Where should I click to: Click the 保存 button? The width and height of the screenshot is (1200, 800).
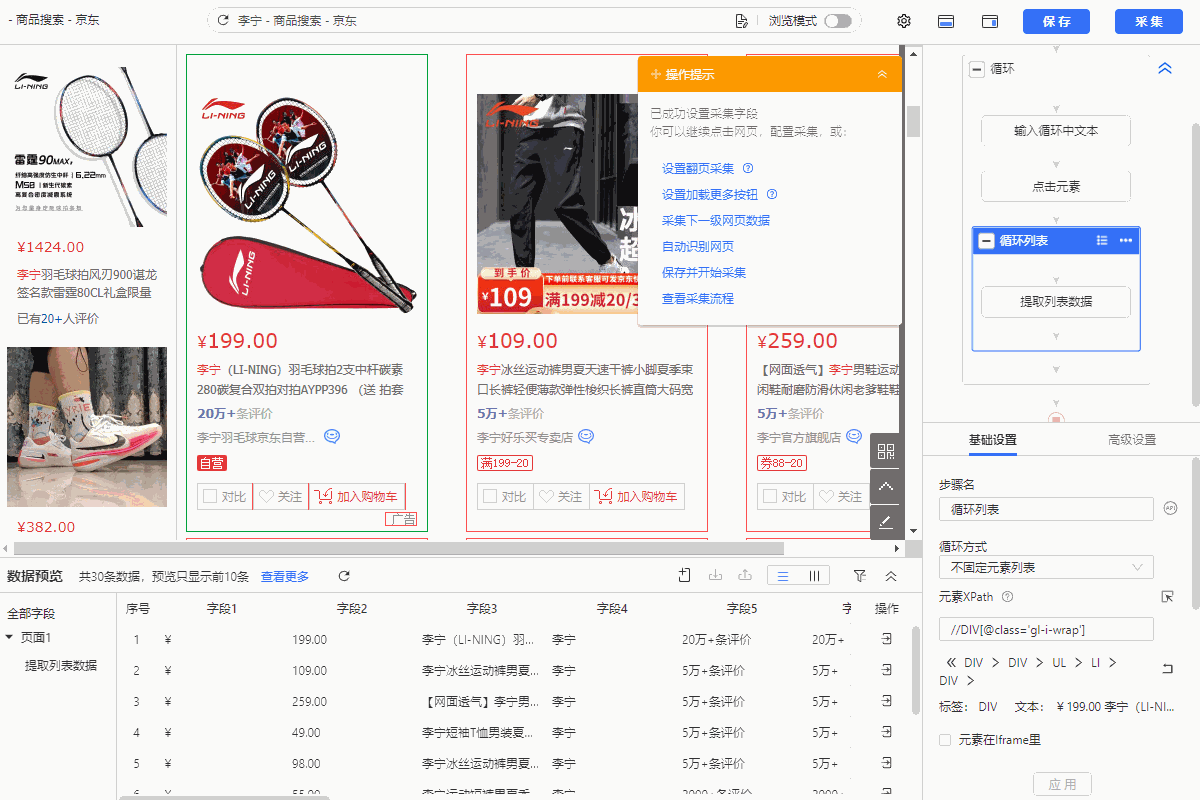click(1056, 21)
